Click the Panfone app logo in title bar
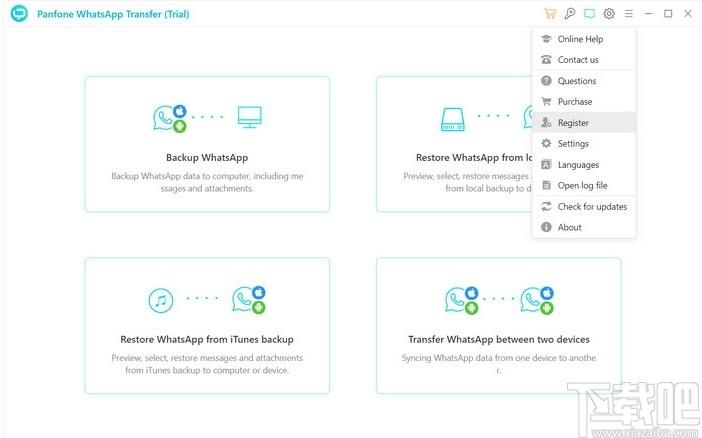The image size is (702, 438). [19, 13]
